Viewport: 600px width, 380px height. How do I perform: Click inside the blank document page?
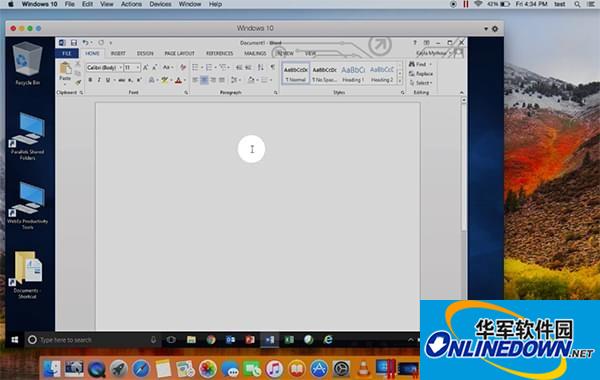coord(258,216)
